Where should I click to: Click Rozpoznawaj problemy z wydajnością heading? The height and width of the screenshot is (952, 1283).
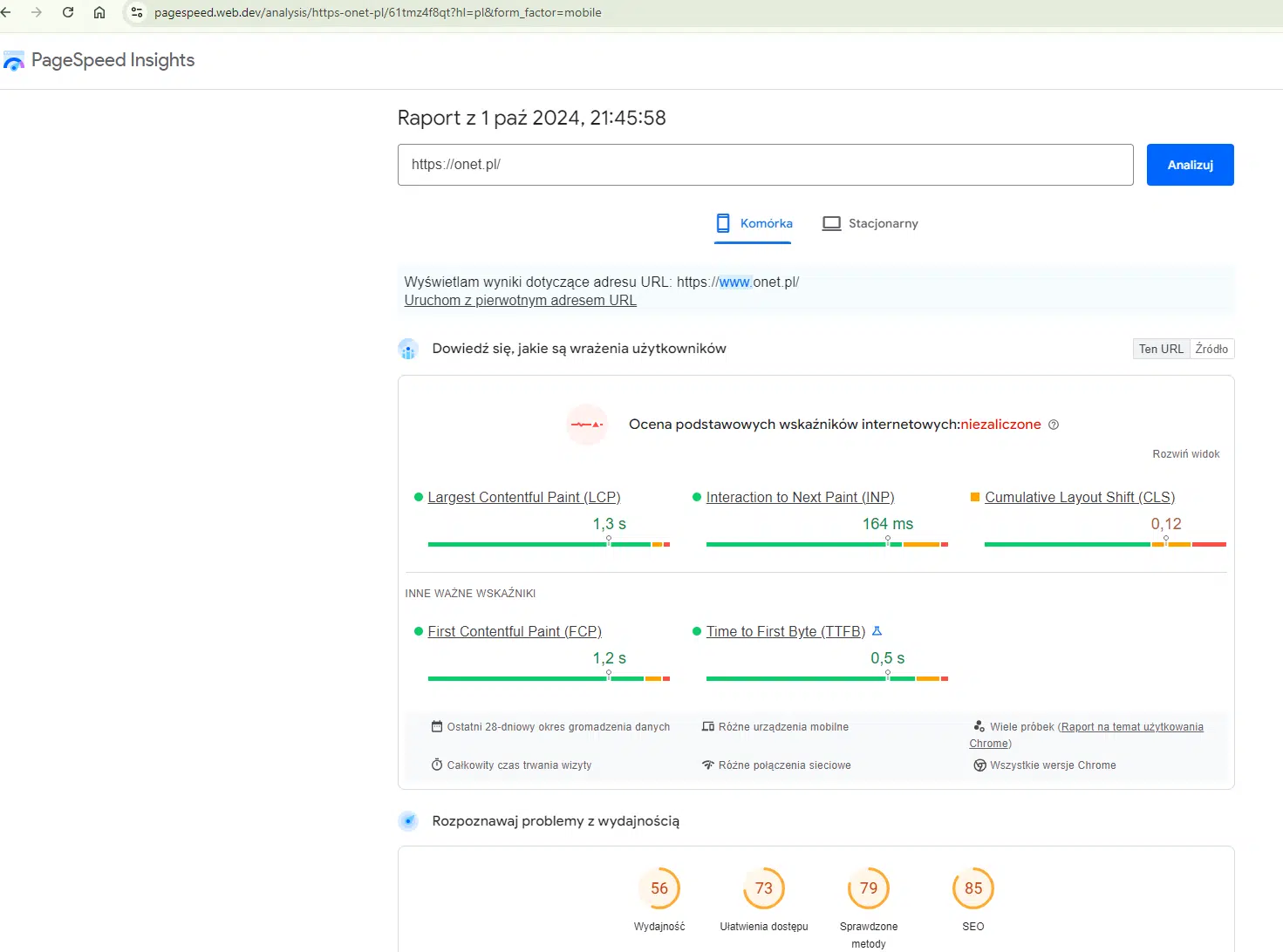pos(556,821)
